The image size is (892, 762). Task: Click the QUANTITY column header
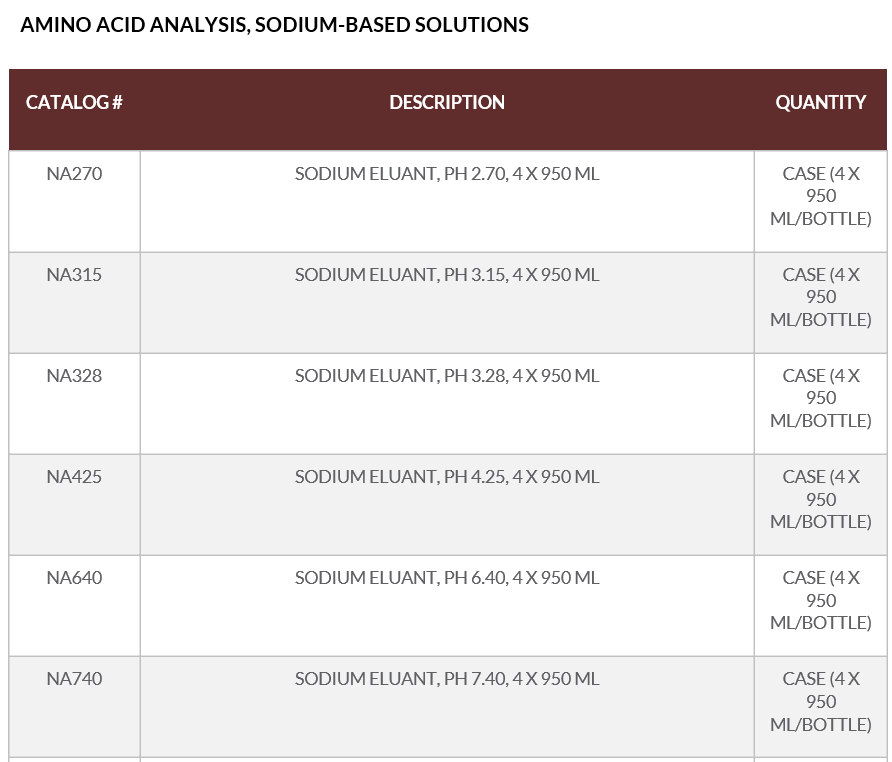[x=820, y=102]
